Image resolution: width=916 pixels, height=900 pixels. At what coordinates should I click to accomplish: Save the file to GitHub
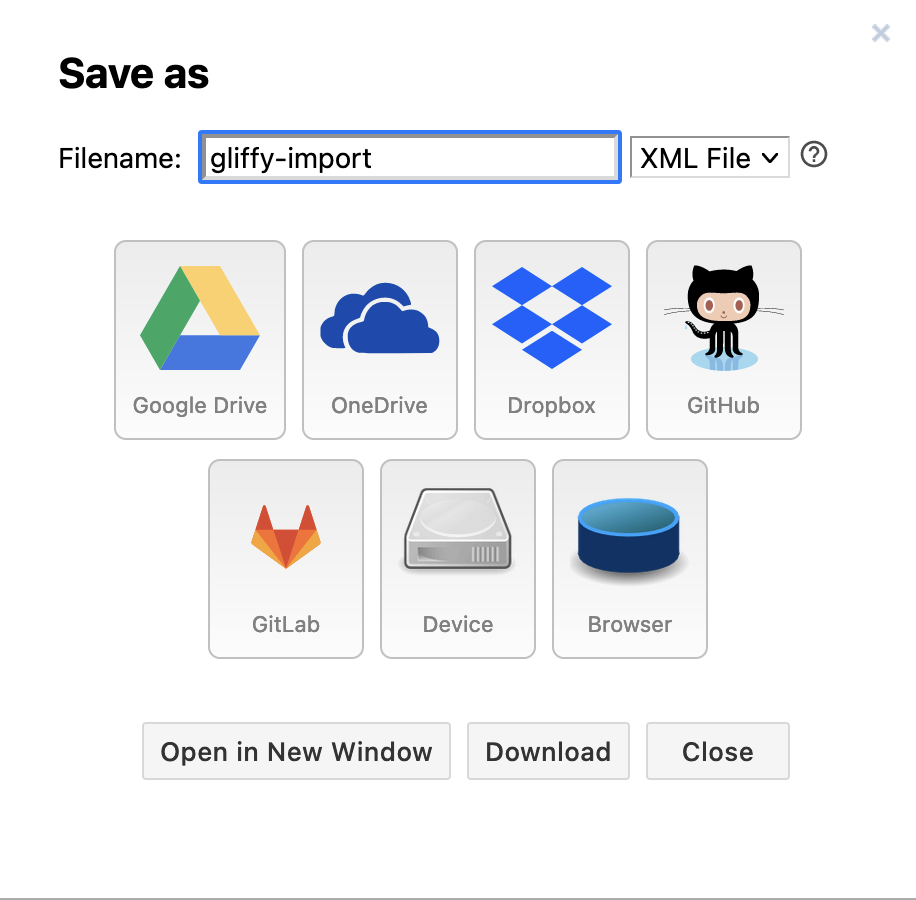click(x=723, y=340)
